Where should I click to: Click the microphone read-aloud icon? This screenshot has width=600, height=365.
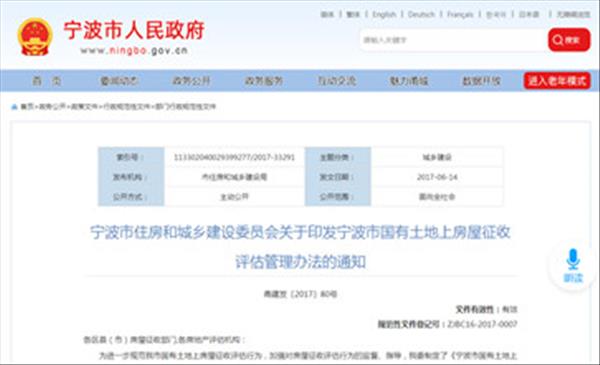(573, 259)
